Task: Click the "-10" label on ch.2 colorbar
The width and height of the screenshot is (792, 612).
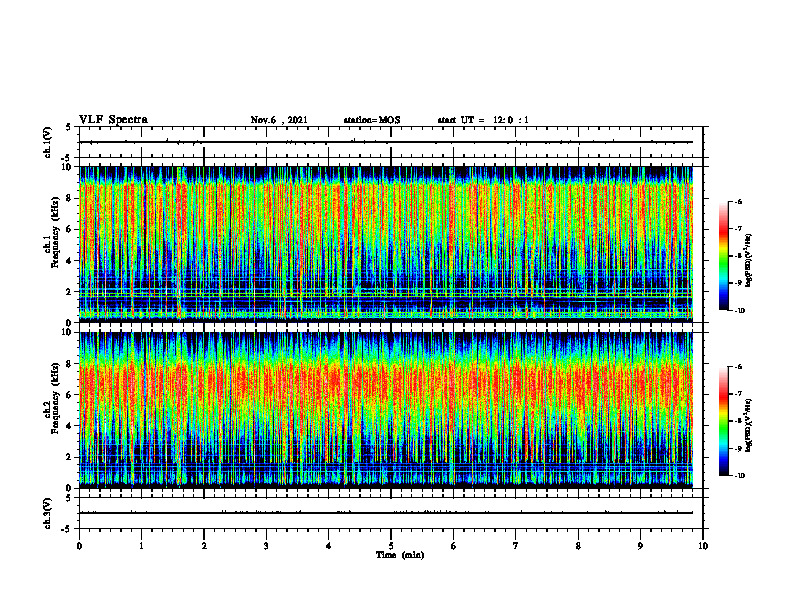Action: (x=739, y=476)
